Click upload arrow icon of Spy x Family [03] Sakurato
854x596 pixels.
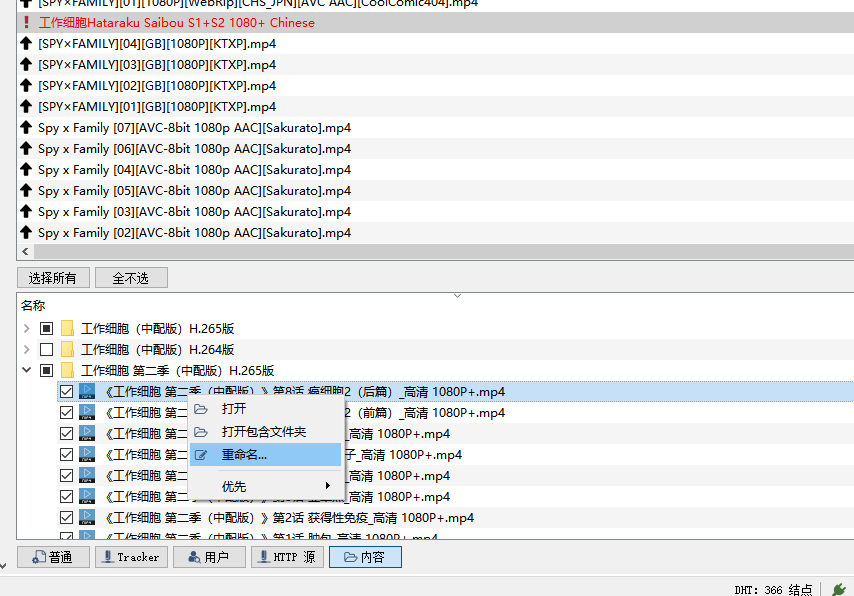pos(26,211)
